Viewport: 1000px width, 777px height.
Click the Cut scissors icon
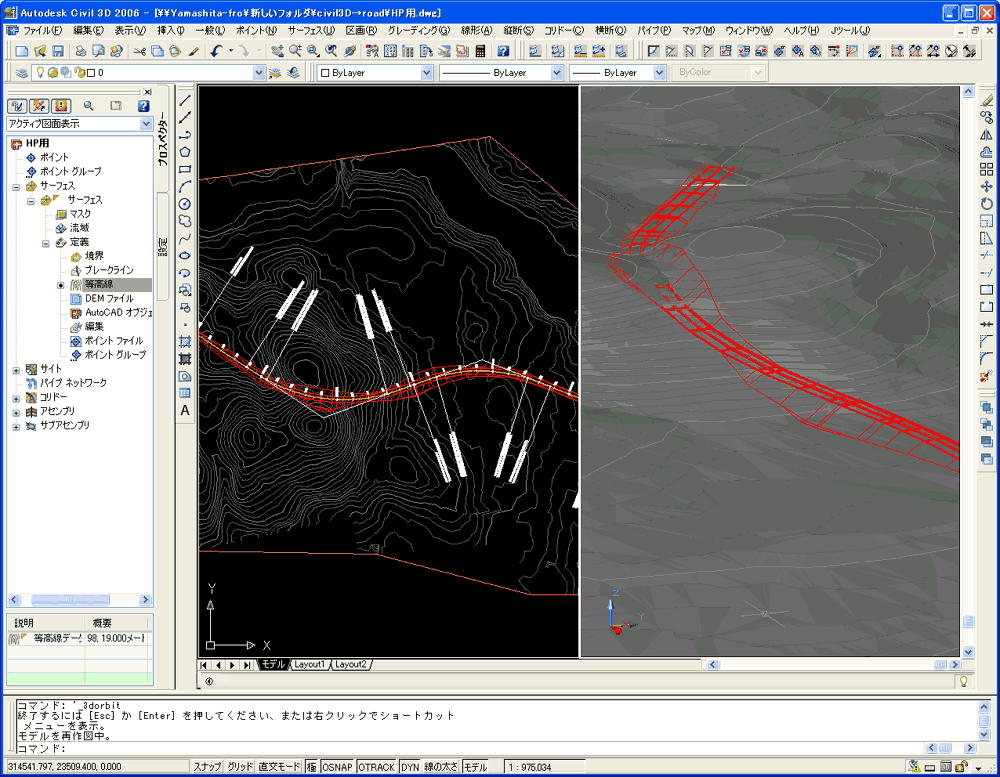(139, 51)
